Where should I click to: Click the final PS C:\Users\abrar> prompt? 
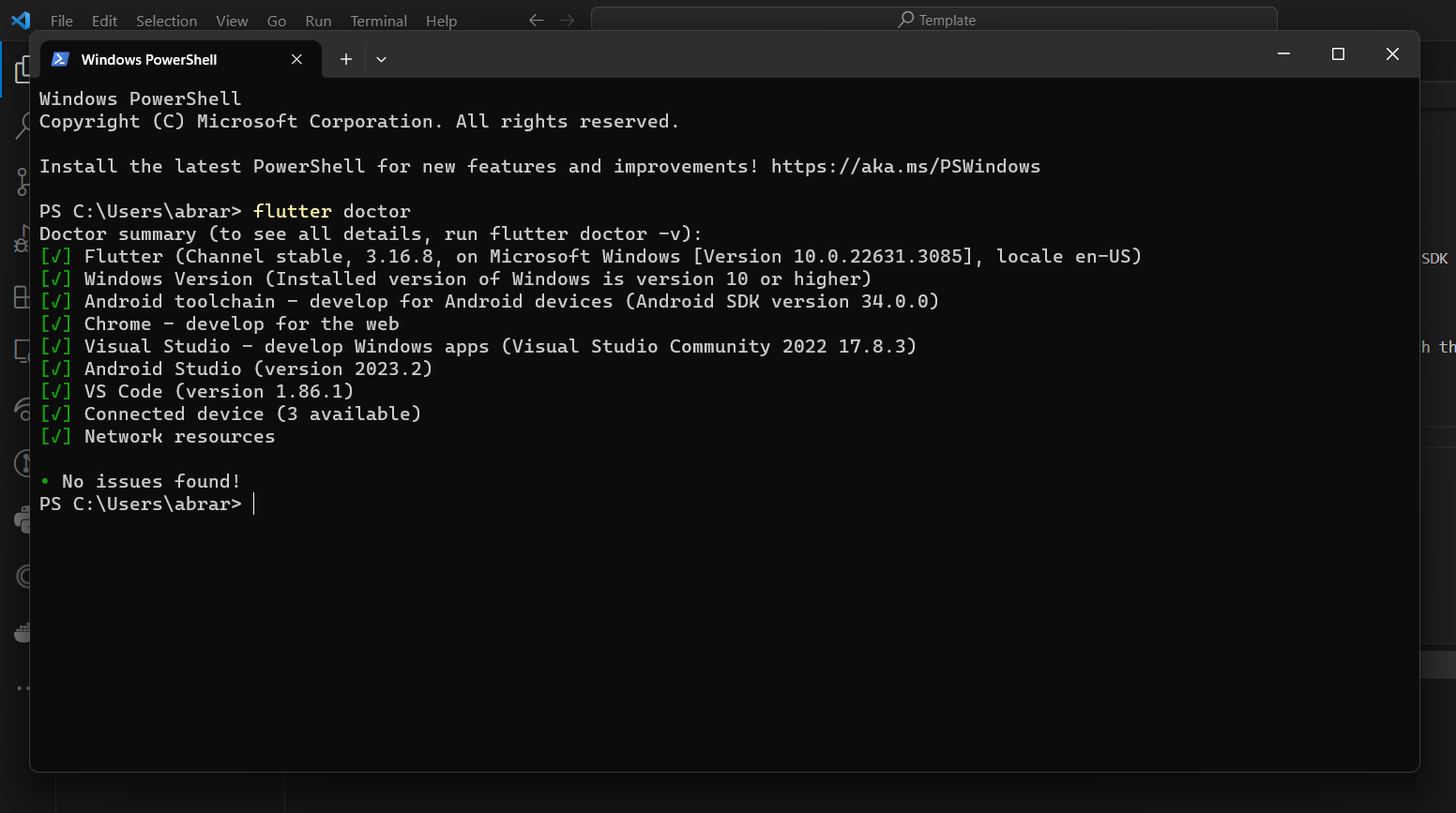pyautogui.click(x=141, y=504)
